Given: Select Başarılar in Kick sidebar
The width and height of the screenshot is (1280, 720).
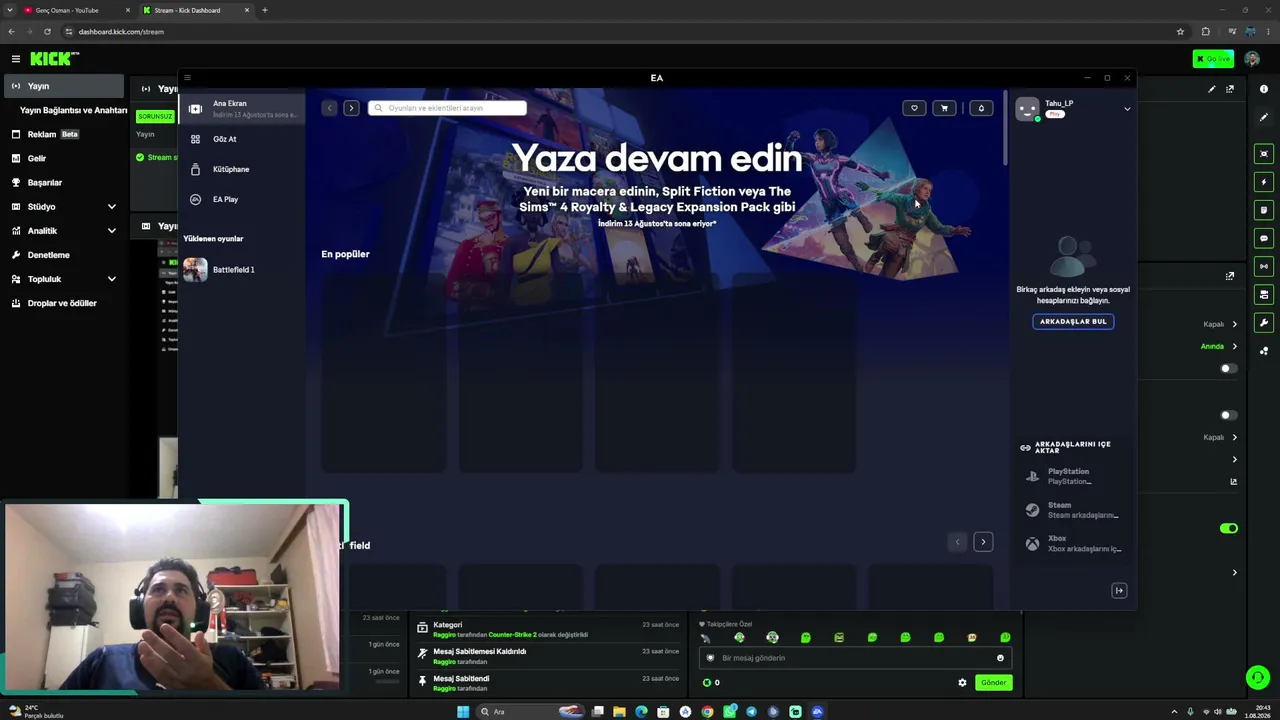Looking at the screenshot, I should [64, 183].
